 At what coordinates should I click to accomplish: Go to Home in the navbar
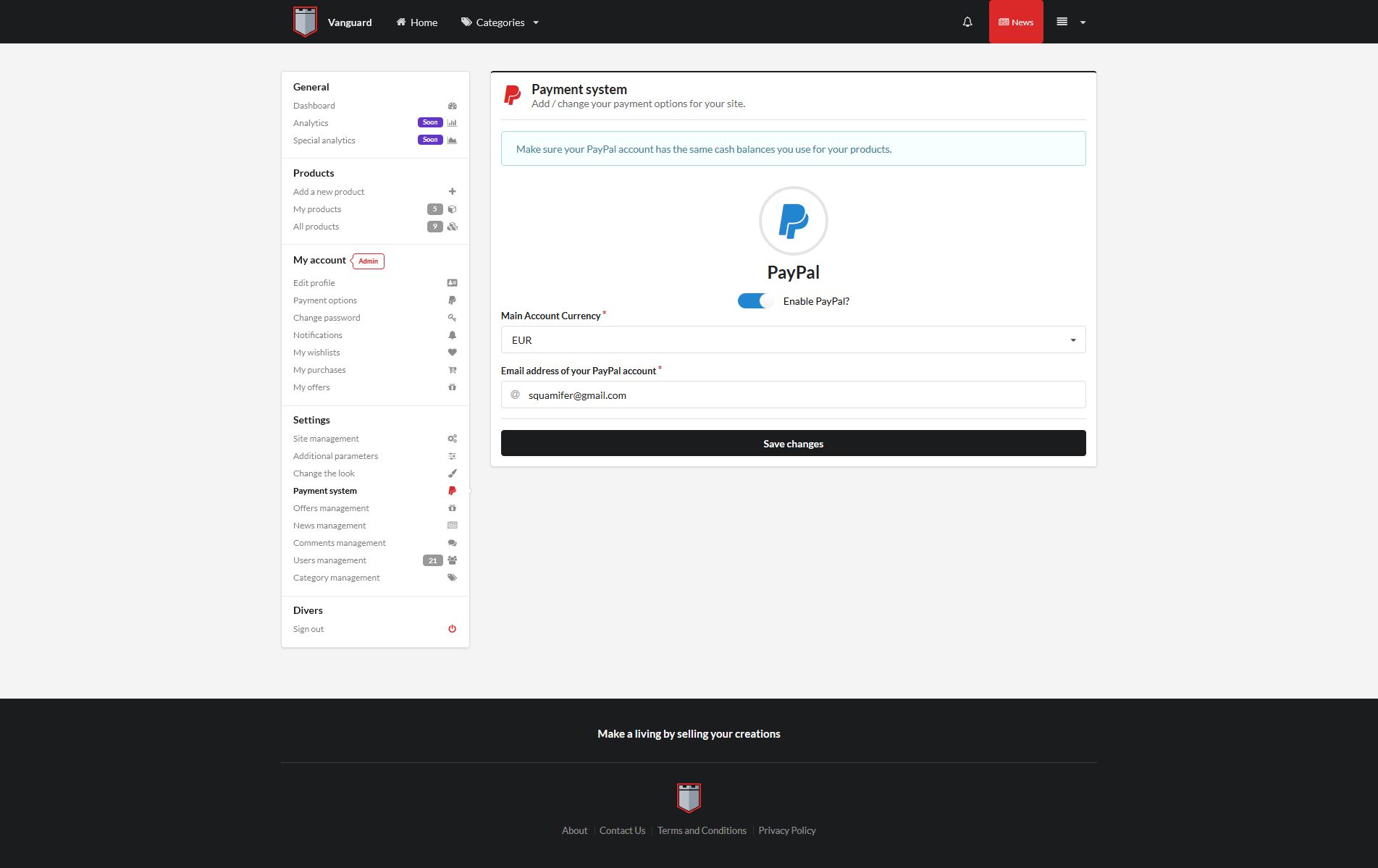[x=416, y=22]
